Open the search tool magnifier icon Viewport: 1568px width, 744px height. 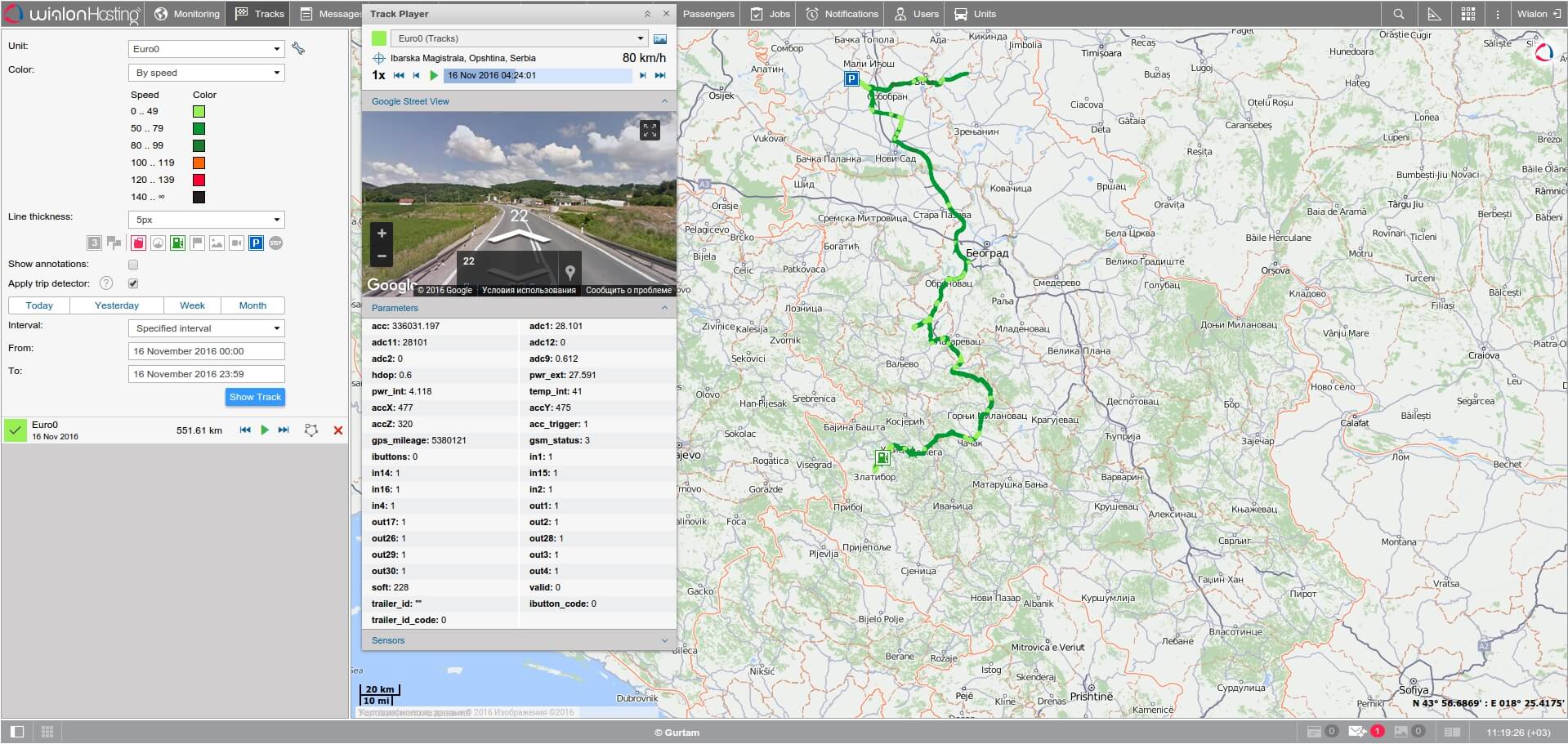1399,14
